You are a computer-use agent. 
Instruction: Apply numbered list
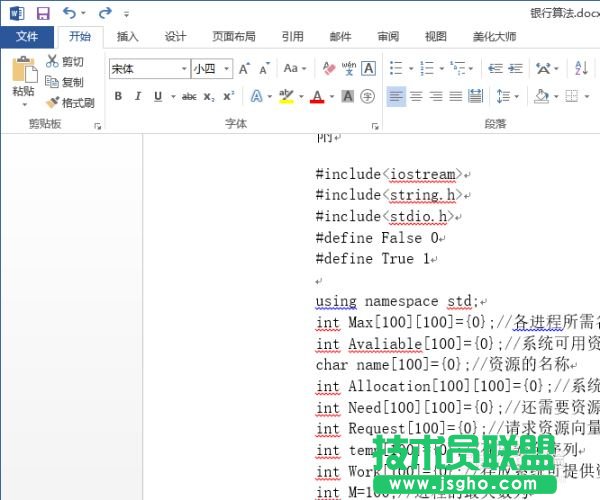[x=427, y=69]
